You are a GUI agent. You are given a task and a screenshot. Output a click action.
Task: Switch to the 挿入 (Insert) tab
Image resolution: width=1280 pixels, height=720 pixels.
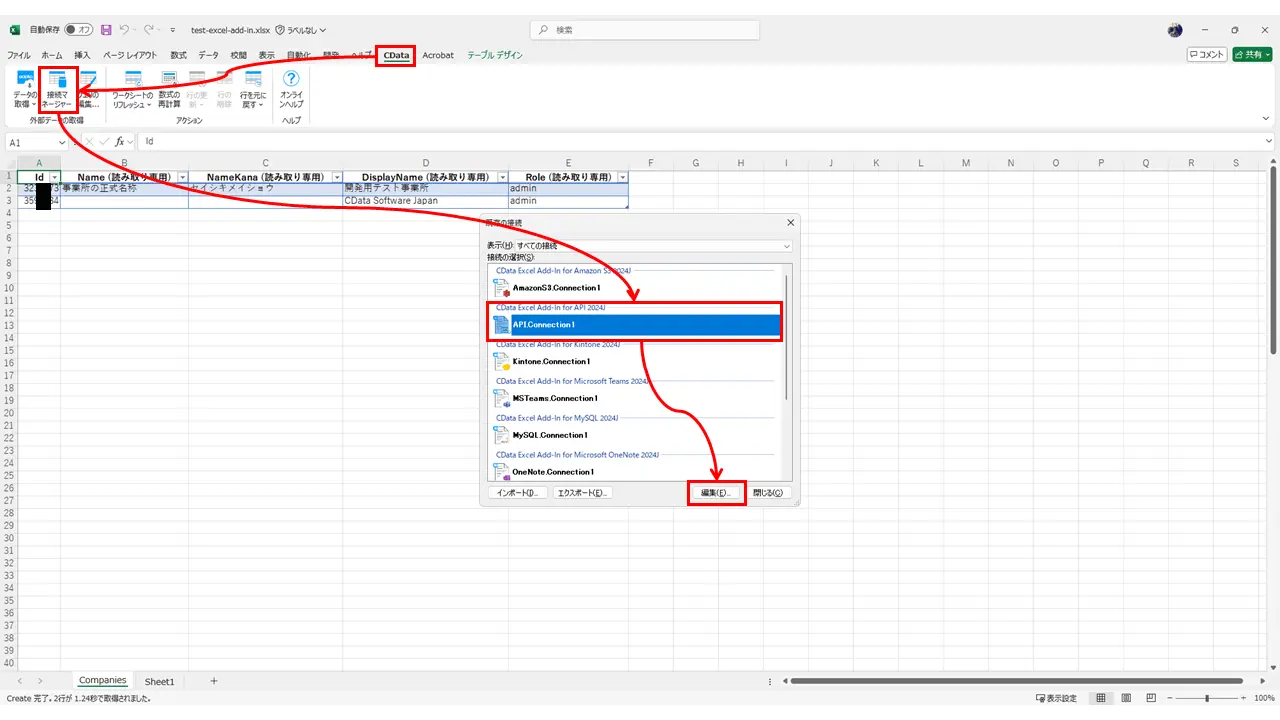[x=82, y=55]
